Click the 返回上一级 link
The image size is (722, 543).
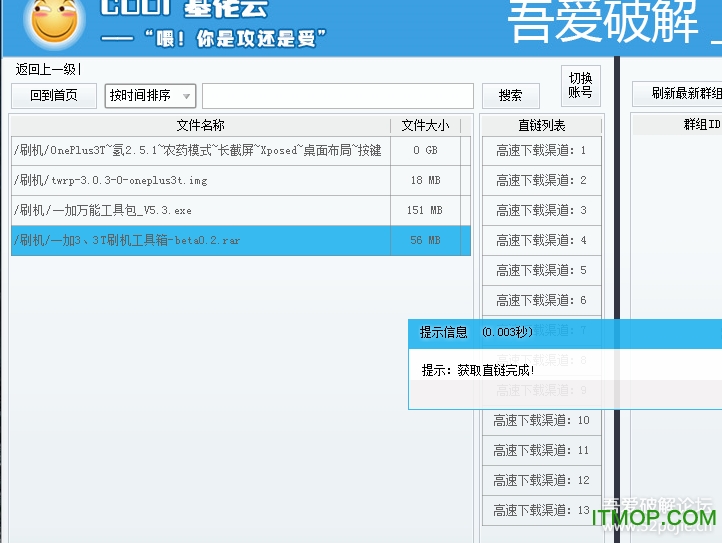45,70
